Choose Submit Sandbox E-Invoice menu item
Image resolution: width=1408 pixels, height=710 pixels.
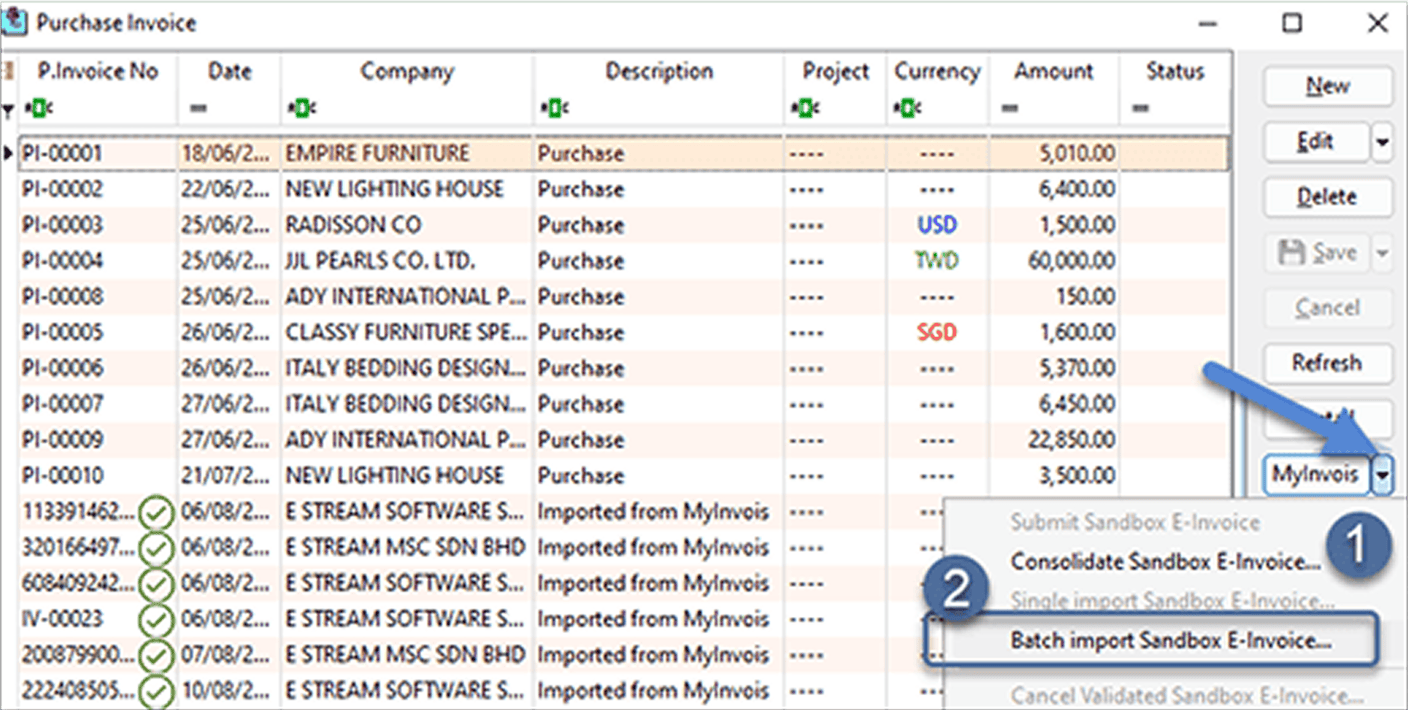coord(1135,522)
